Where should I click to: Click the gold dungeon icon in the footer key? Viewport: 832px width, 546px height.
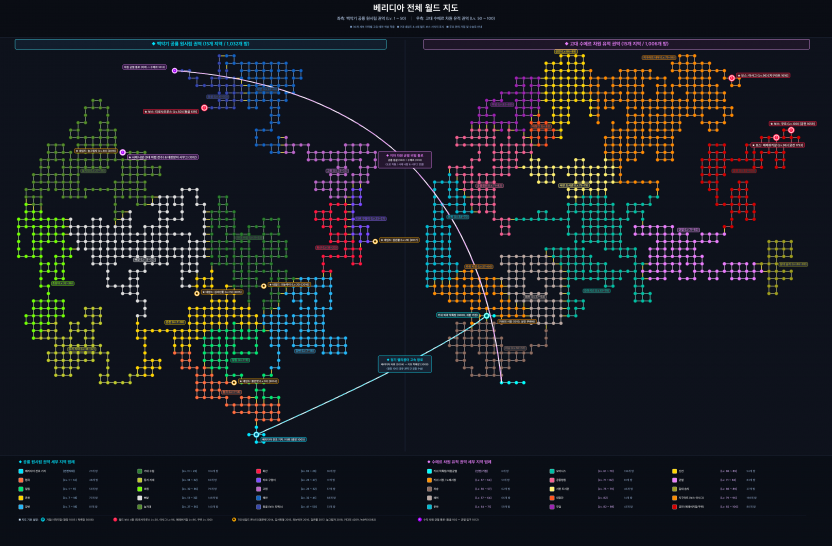pos(234,519)
